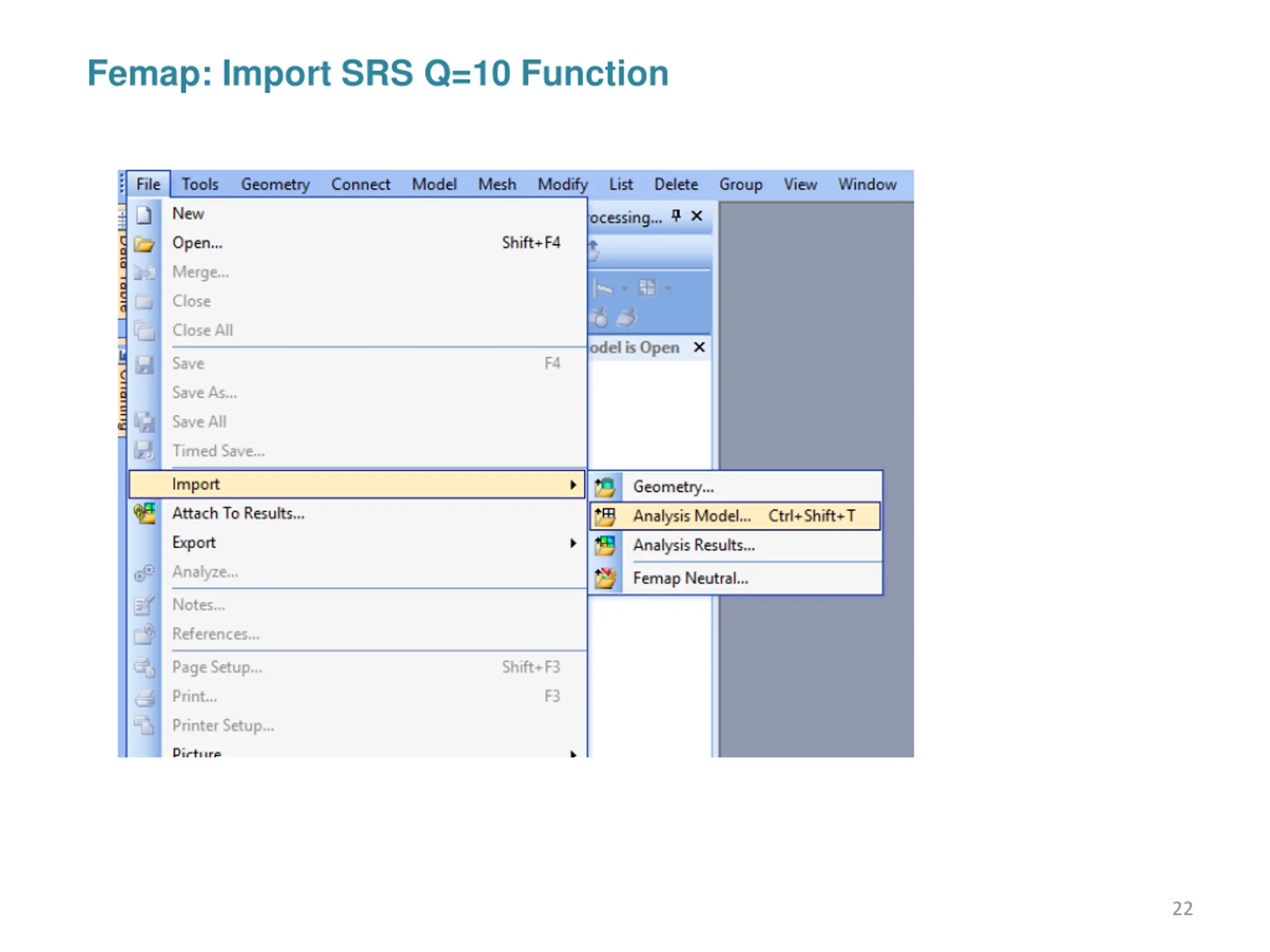Image resolution: width=1270 pixels, height=952 pixels.
Task: Click the Print... entry
Action: coord(357,697)
